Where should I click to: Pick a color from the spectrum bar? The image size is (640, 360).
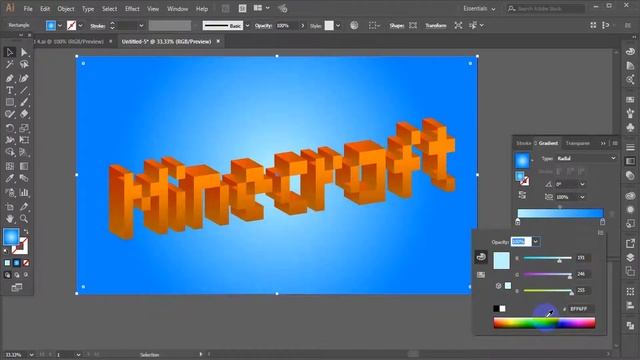pyautogui.click(x=544, y=323)
